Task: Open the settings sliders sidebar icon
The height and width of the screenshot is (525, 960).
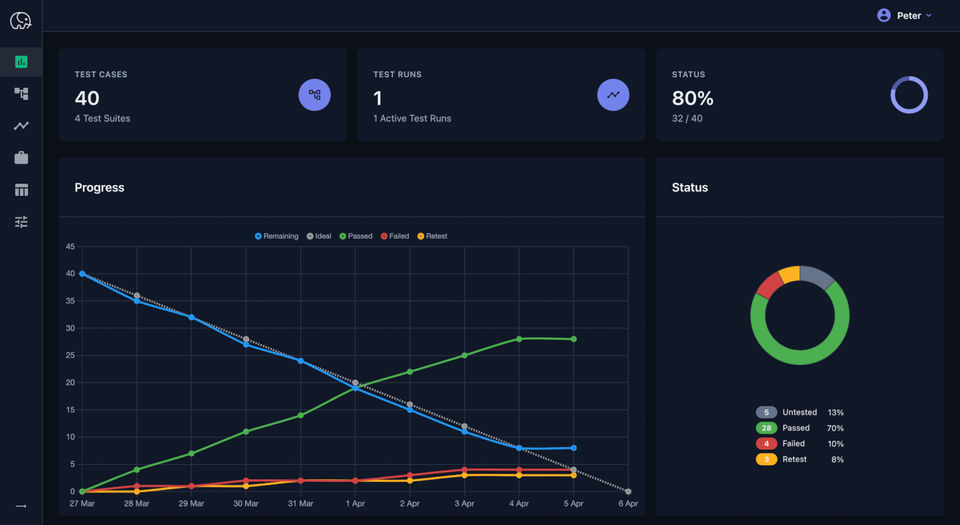Action: point(21,222)
